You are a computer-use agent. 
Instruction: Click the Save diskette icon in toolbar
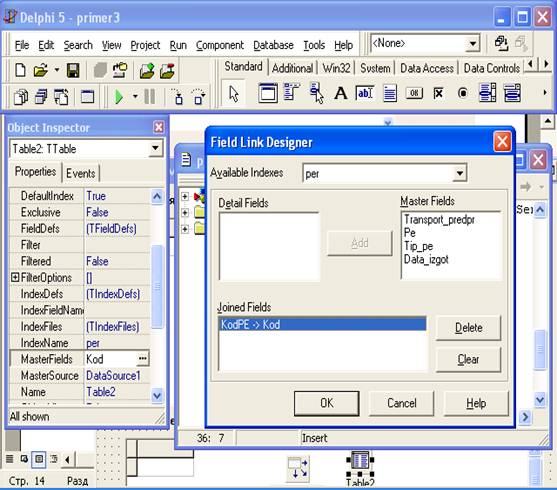[x=73, y=70]
